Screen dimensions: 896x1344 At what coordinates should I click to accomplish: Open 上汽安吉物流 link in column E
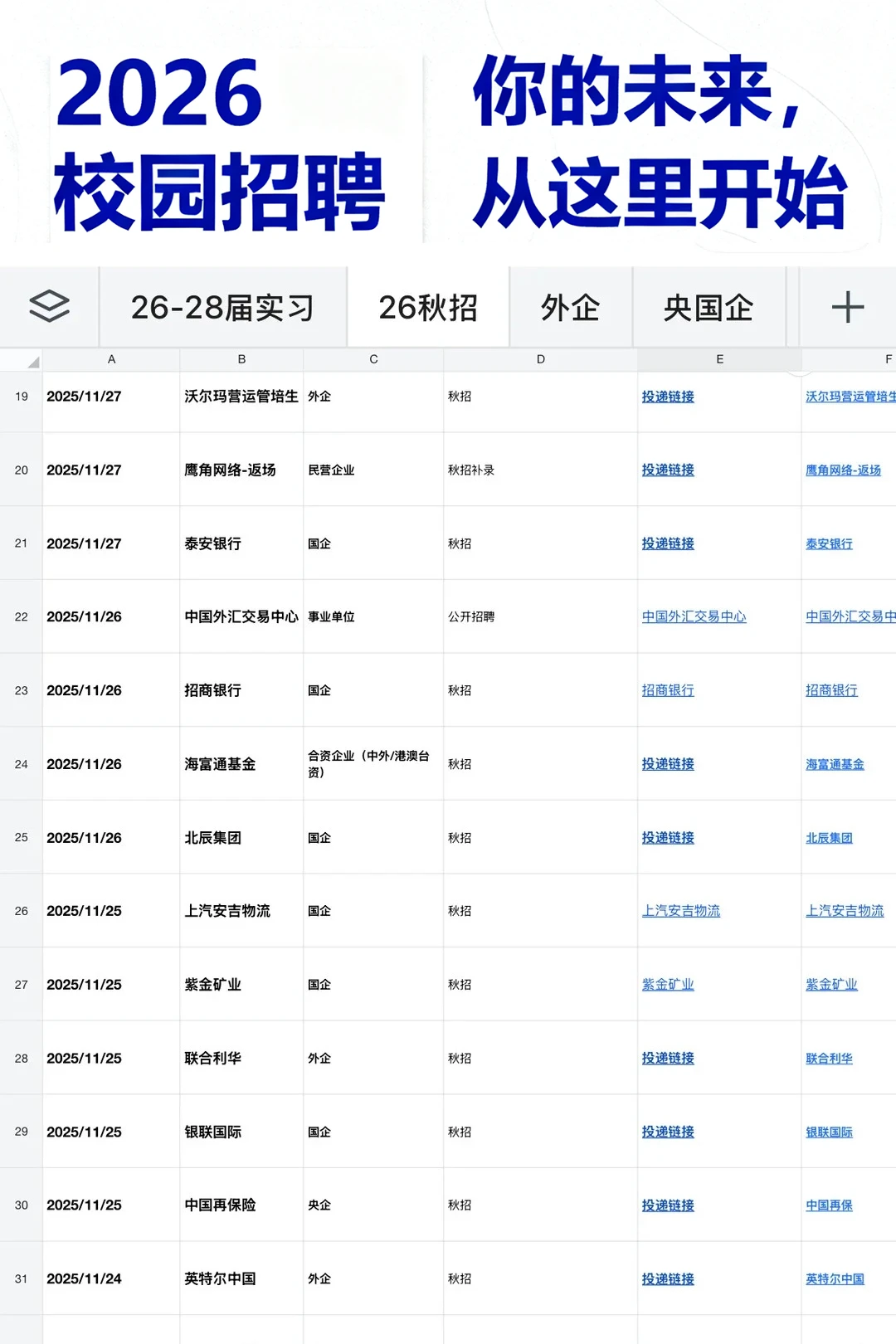tap(681, 911)
